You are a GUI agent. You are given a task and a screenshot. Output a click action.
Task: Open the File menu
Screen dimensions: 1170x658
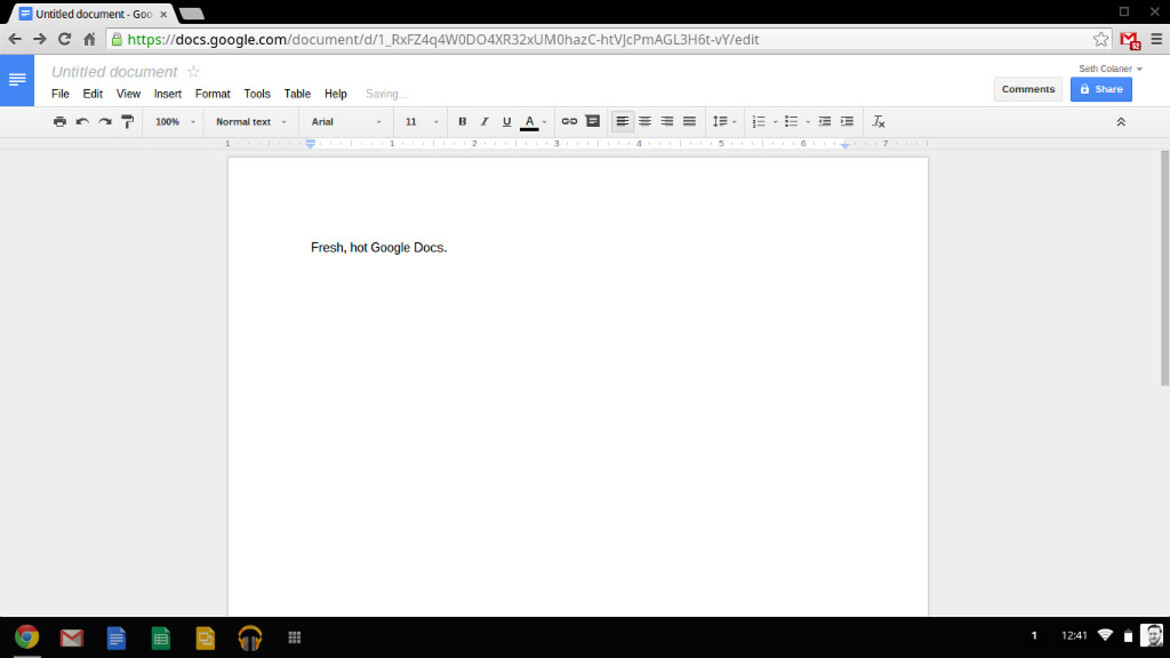[x=60, y=94]
